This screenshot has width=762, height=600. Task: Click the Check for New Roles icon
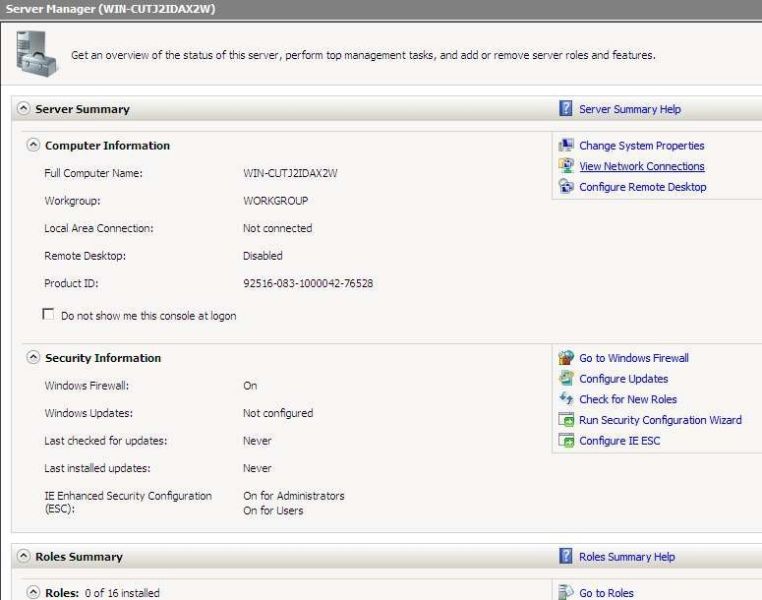pos(566,399)
